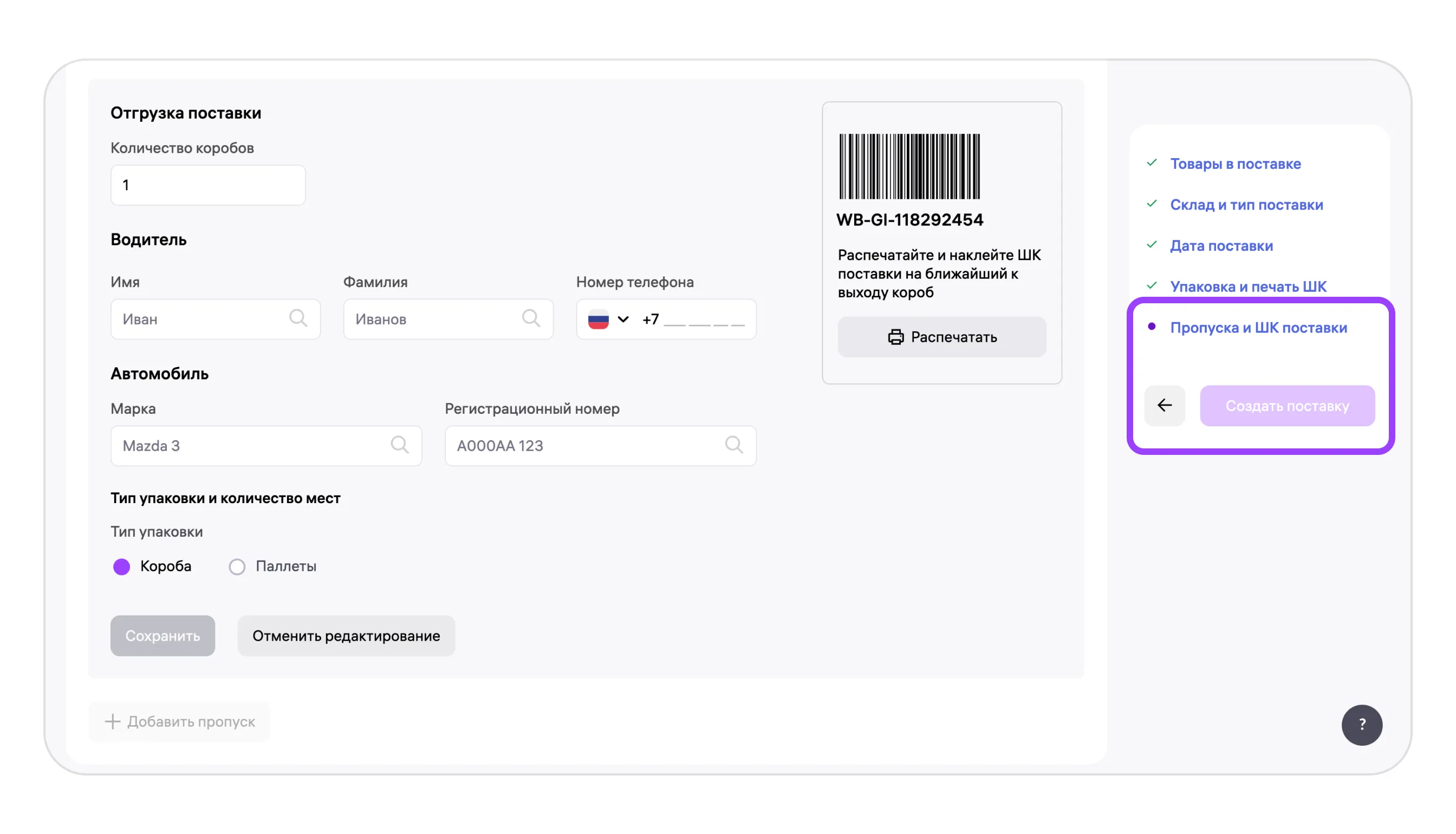Click Отменить редактирование button
Viewport: 1456px width, 834px height.
coord(346,636)
